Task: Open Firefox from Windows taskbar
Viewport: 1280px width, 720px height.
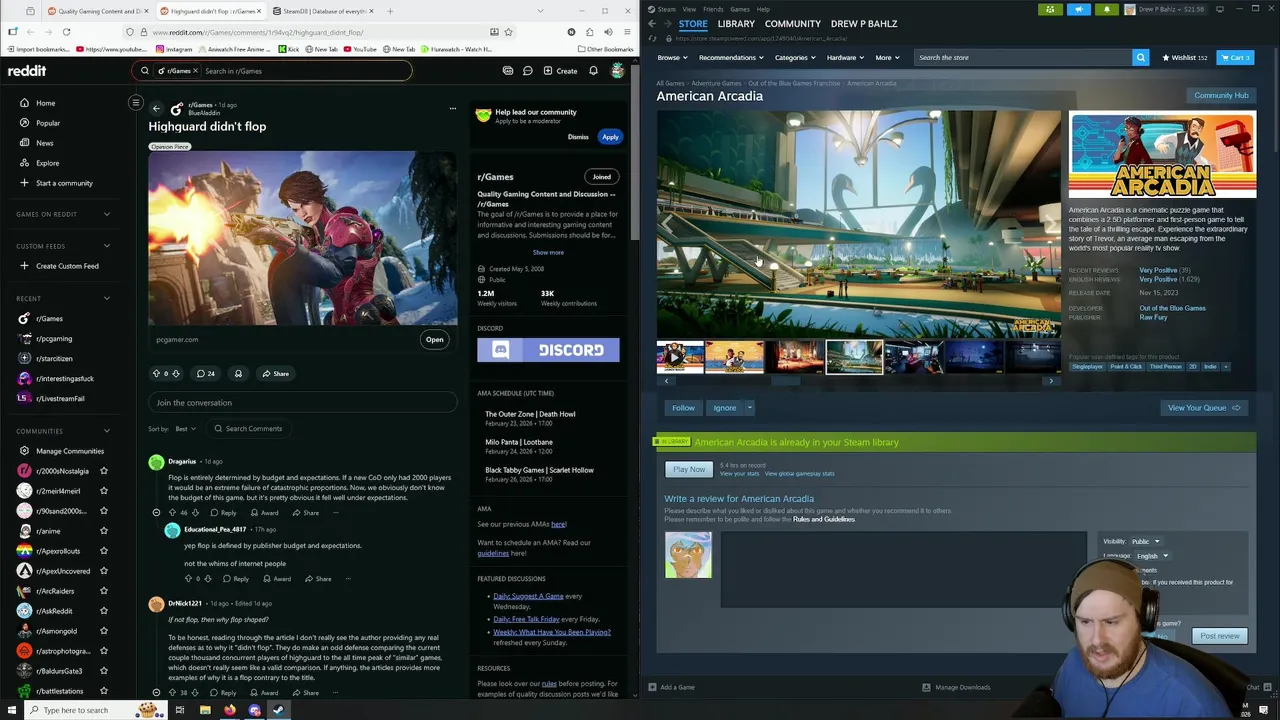Action: (x=229, y=710)
